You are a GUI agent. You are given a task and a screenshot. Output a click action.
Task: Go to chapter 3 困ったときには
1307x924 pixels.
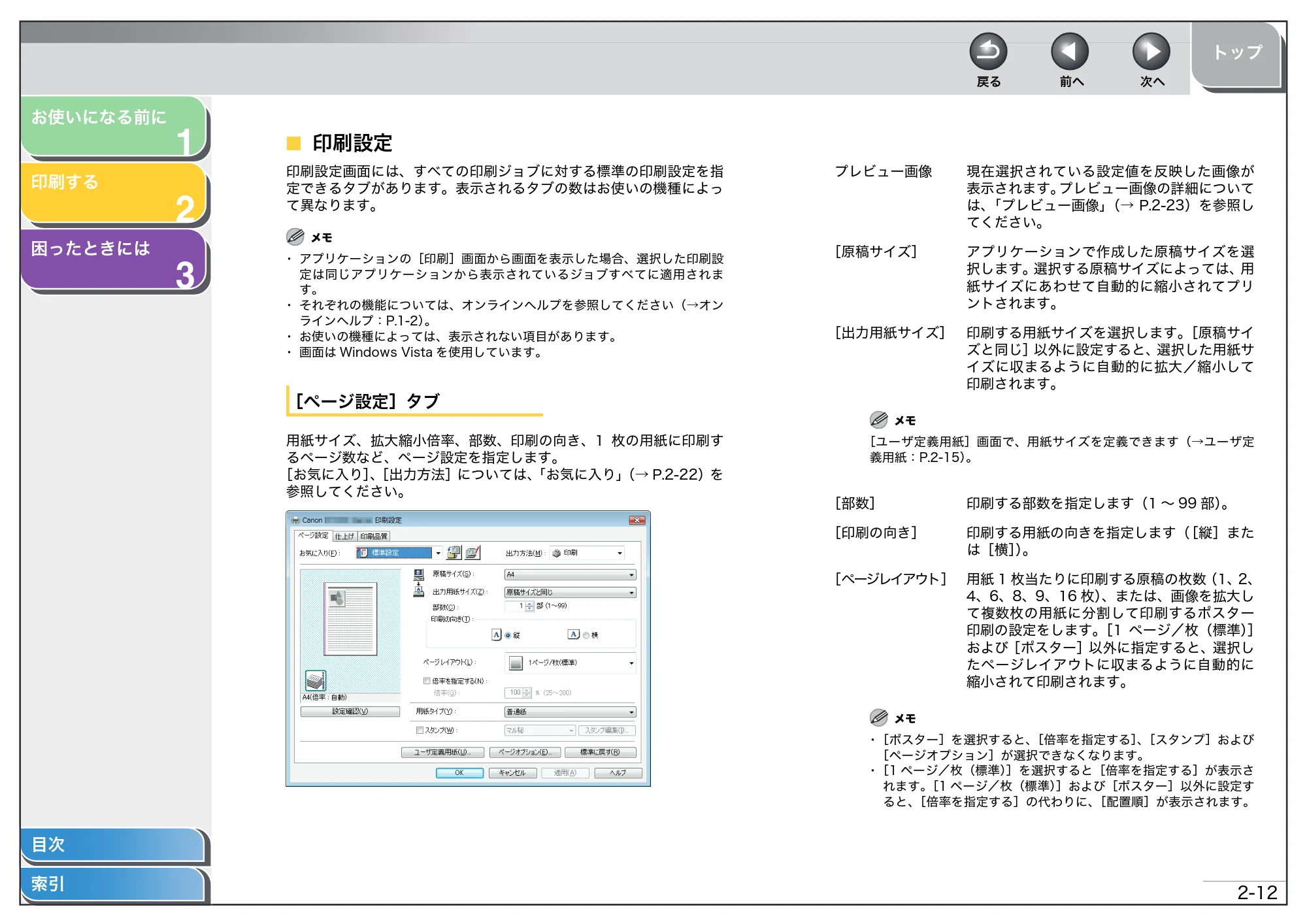(114, 259)
